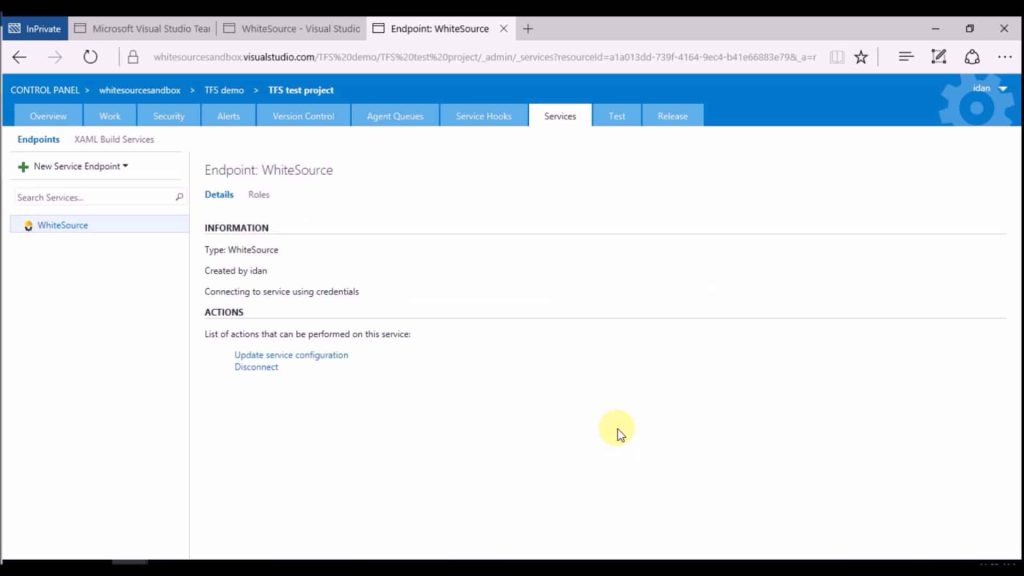Screen dimensions: 1024x576
Task: Click the Details tab of the endpoint
Action: (x=219, y=195)
